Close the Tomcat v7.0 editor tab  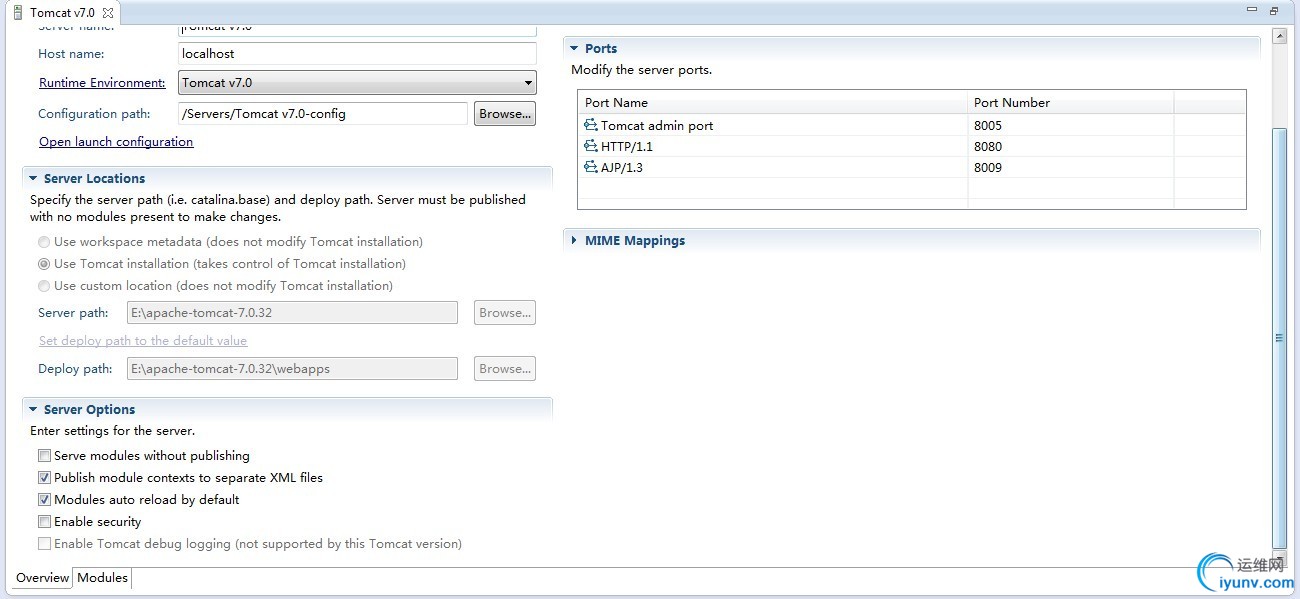[x=108, y=13]
